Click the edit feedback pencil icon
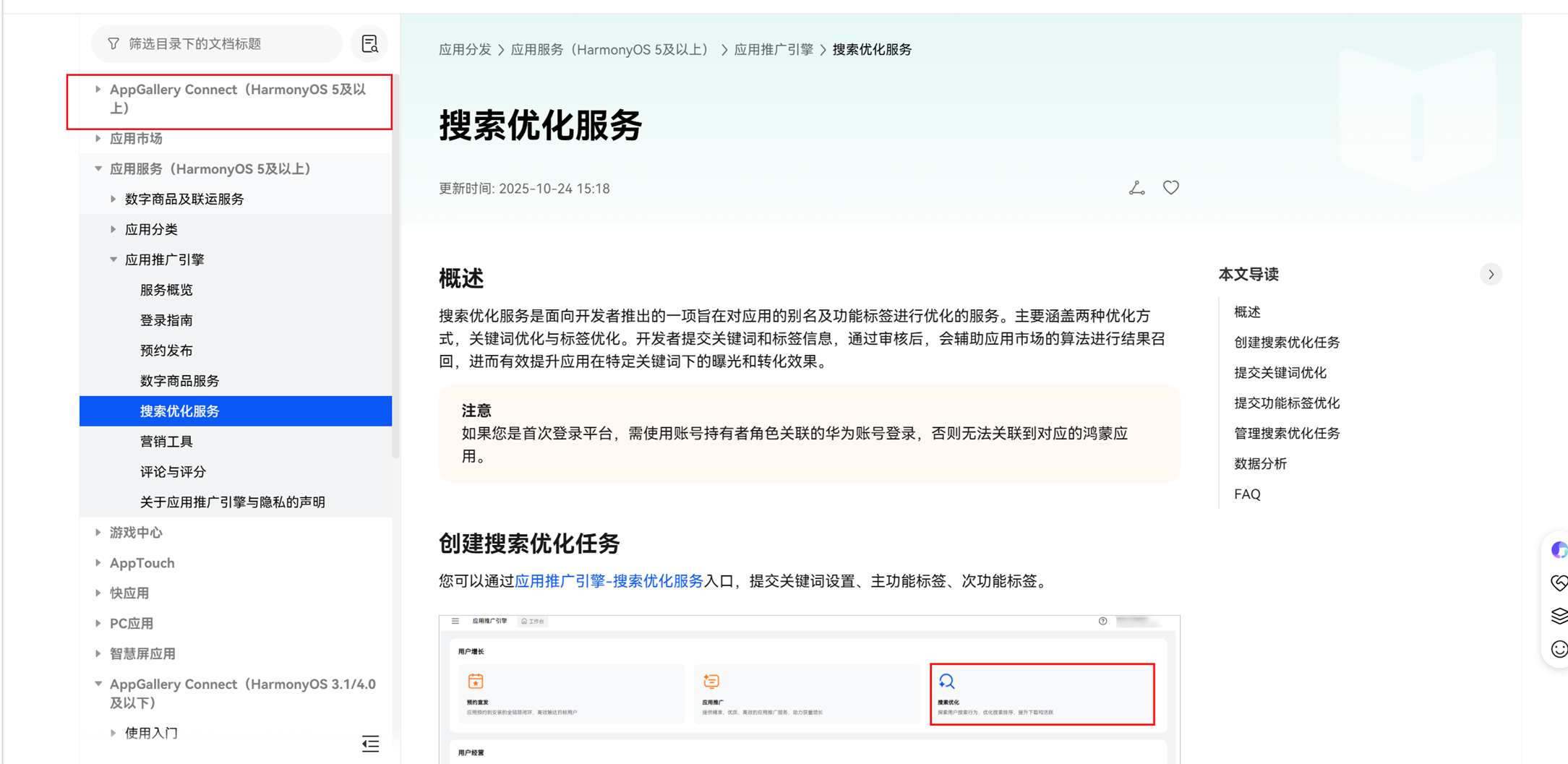The width and height of the screenshot is (1568, 764). pos(1136,188)
